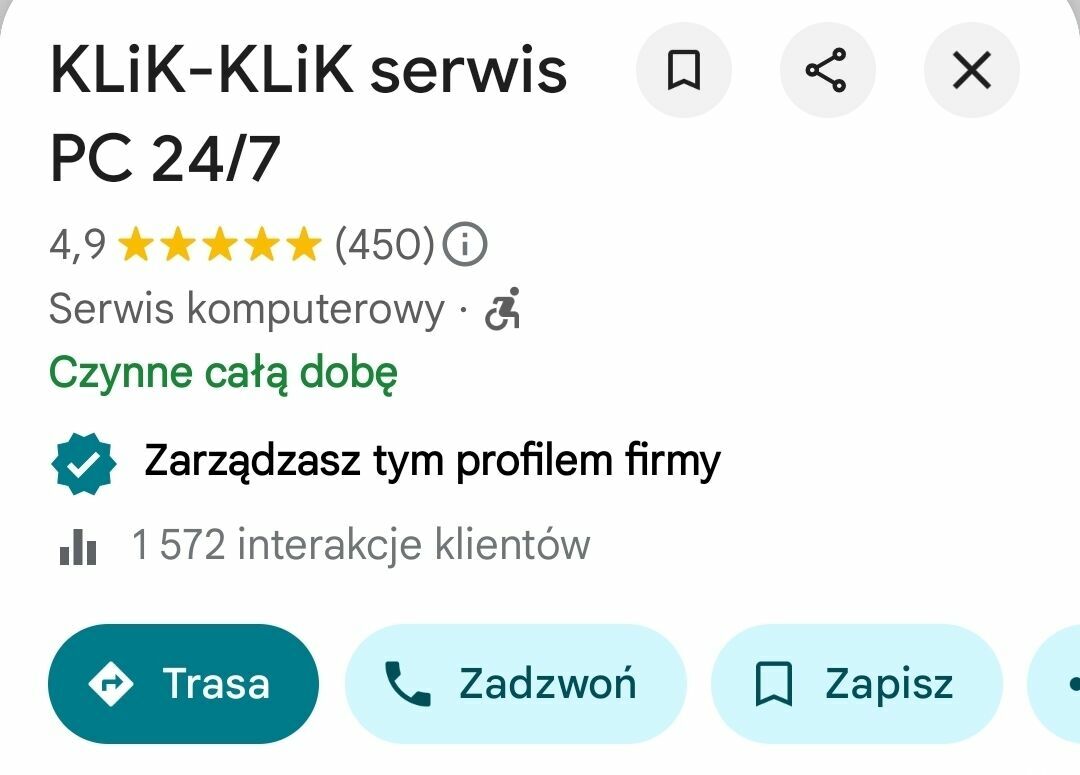Screen dimensions: 1080x775
Task: Share this business via the share icon
Action: [x=827, y=70]
